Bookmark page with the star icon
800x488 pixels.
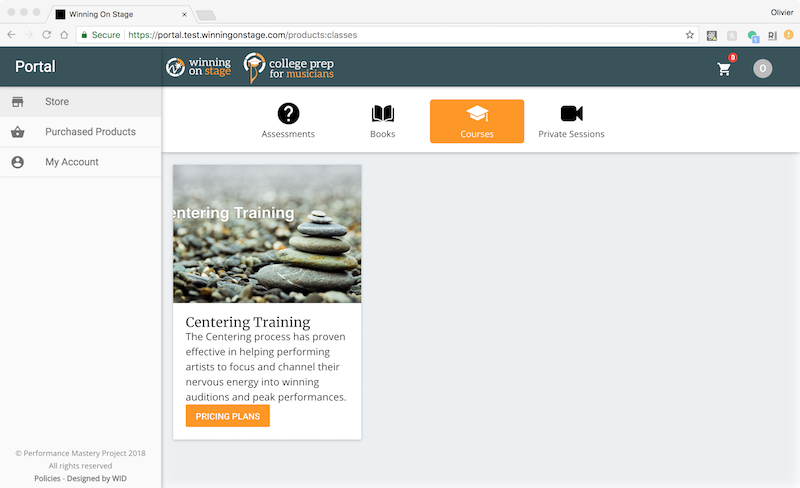[689, 35]
